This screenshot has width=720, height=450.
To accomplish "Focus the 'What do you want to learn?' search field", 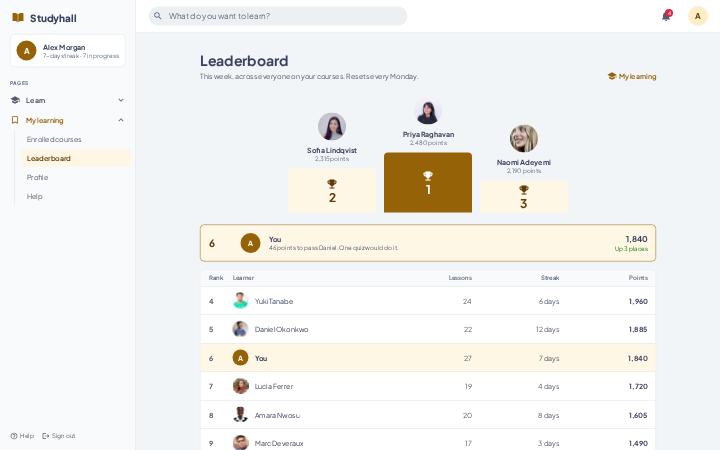I will (278, 16).
